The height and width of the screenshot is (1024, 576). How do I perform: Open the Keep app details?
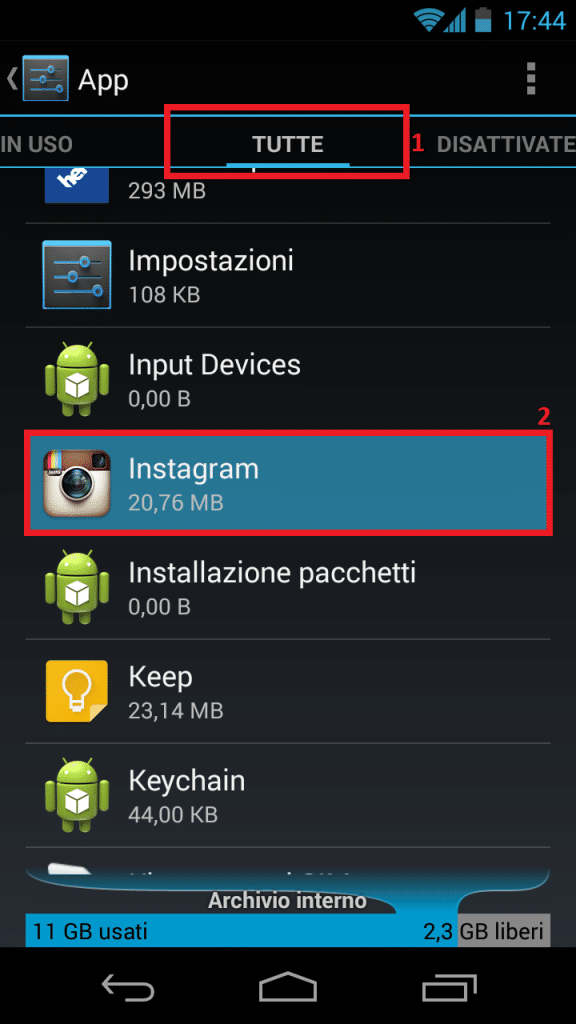(x=288, y=692)
